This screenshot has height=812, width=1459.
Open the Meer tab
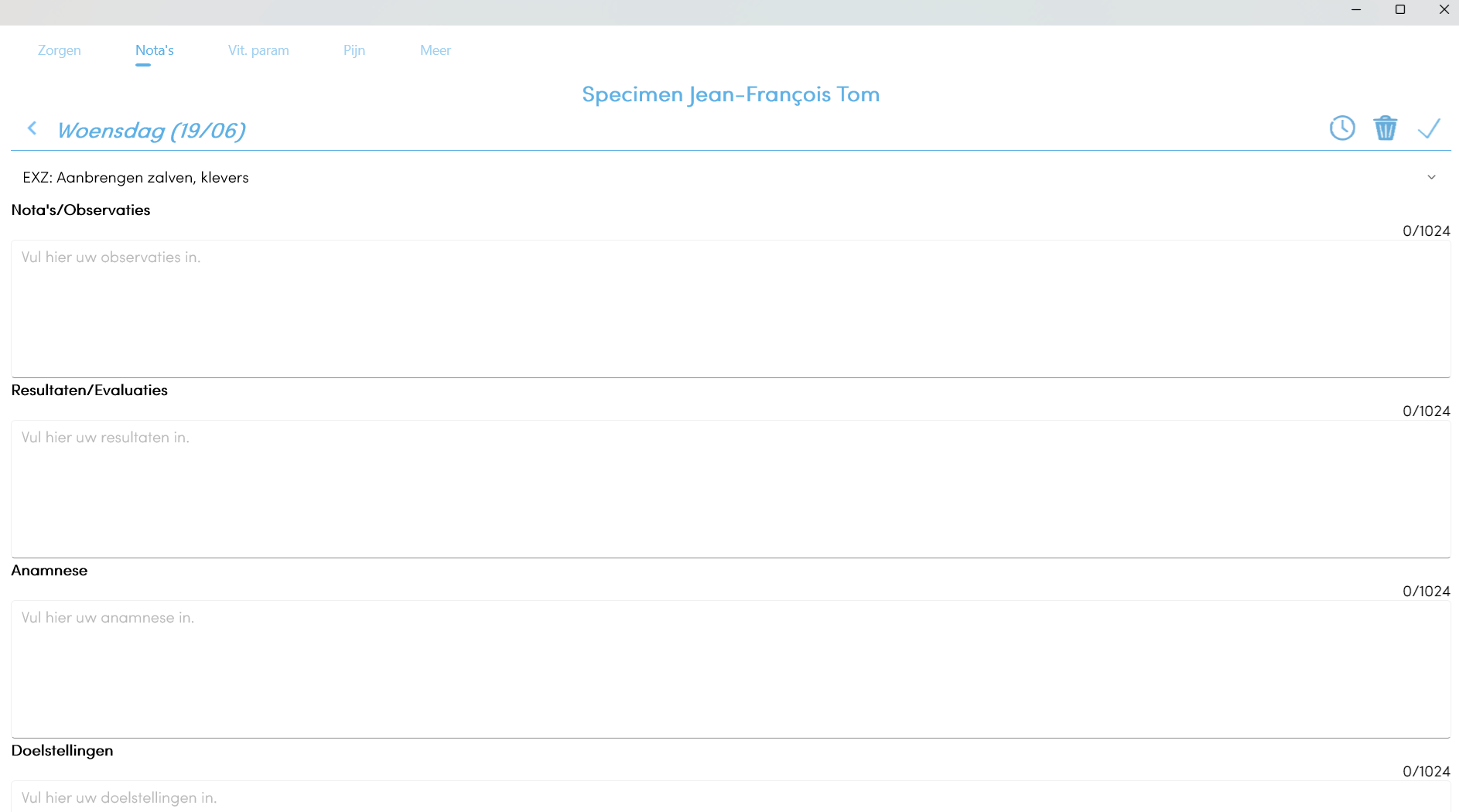(436, 49)
